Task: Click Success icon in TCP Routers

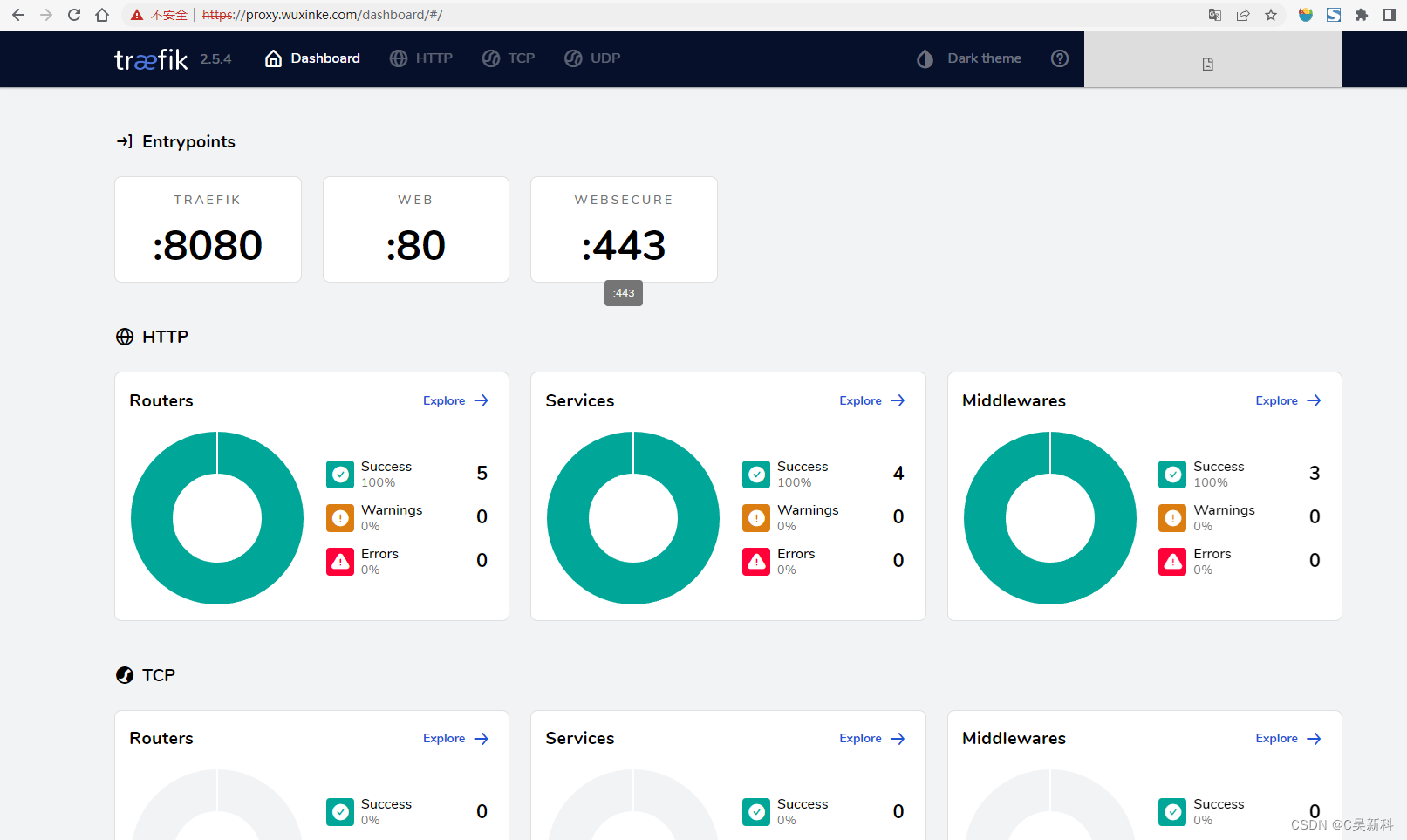Action: click(x=340, y=812)
